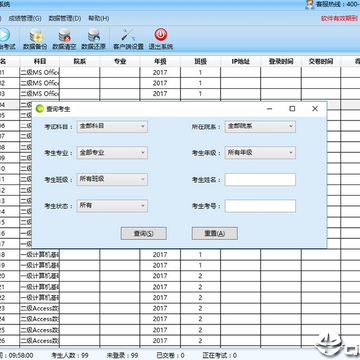The height and width of the screenshot is (360, 360).
Task: Click the 数据备份 database backup icon
Action: point(35,35)
